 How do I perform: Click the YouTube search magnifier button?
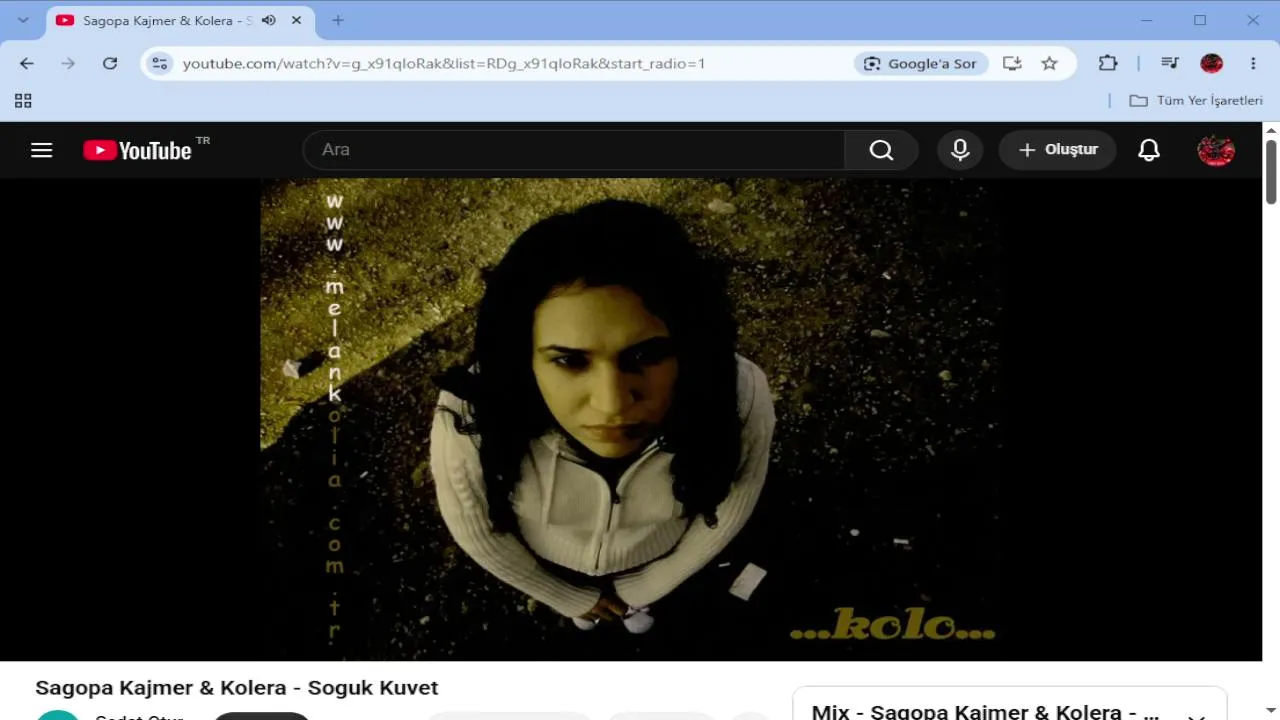pos(881,150)
